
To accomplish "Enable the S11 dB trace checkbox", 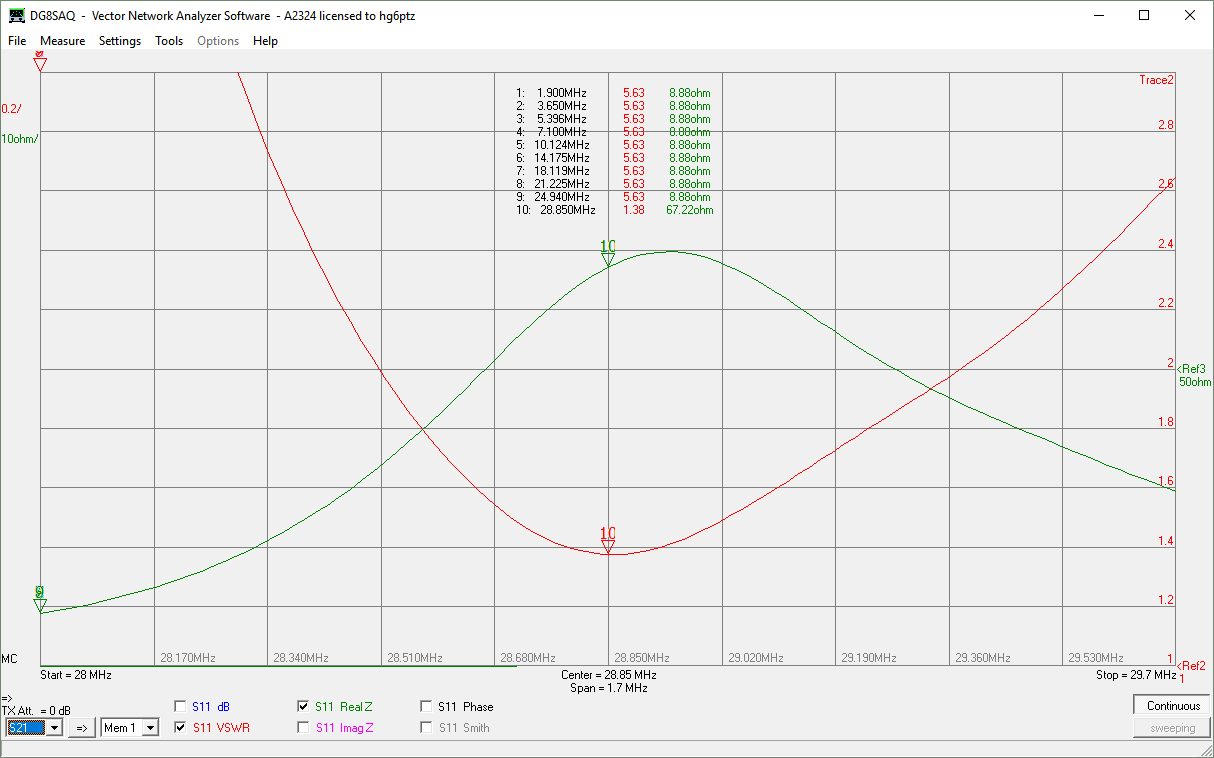I will pyautogui.click(x=181, y=706).
